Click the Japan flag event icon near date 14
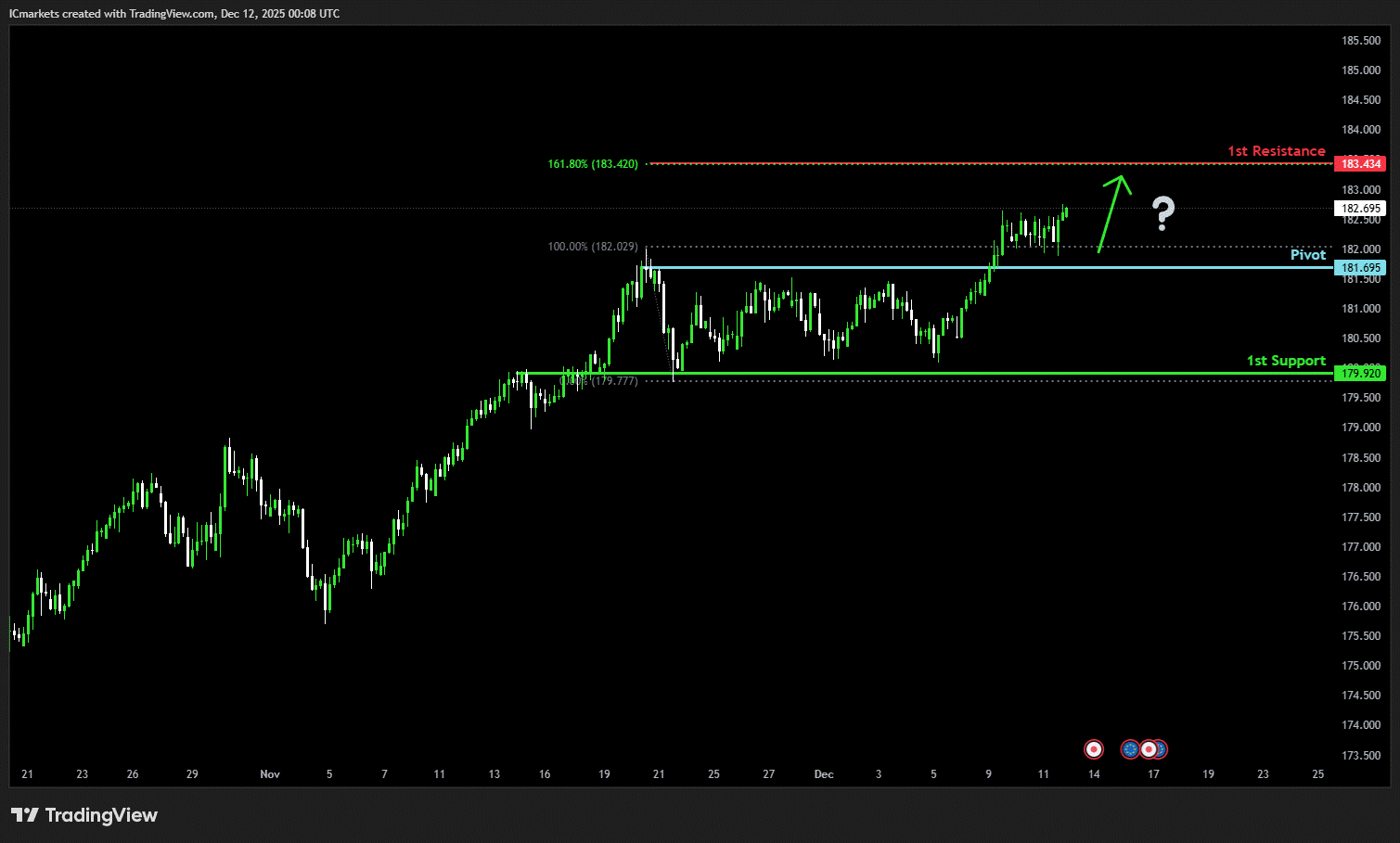 point(1094,749)
